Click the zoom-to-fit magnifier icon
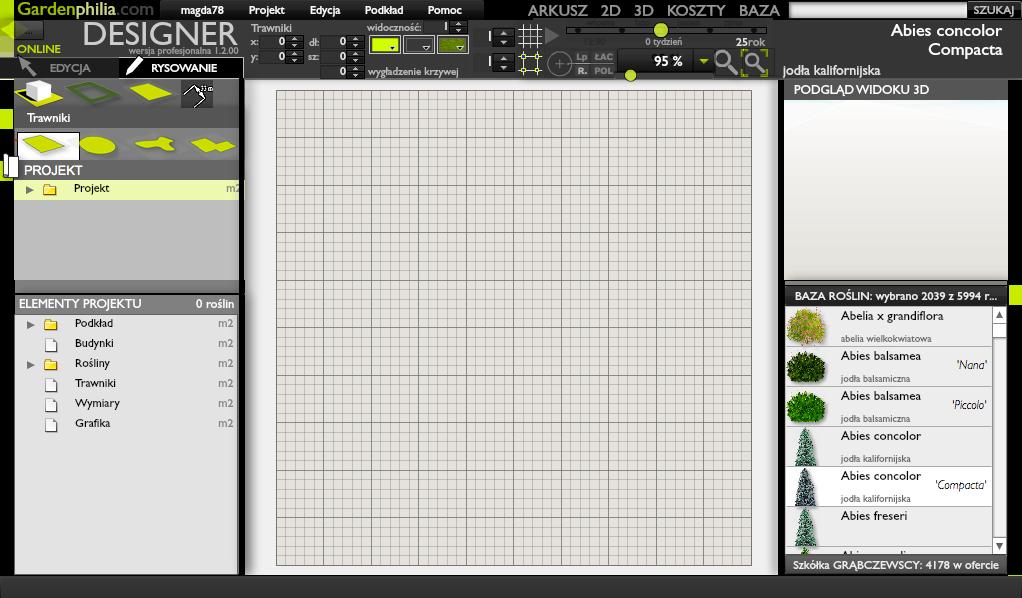Screen dimensions: 1022x598 [755, 63]
